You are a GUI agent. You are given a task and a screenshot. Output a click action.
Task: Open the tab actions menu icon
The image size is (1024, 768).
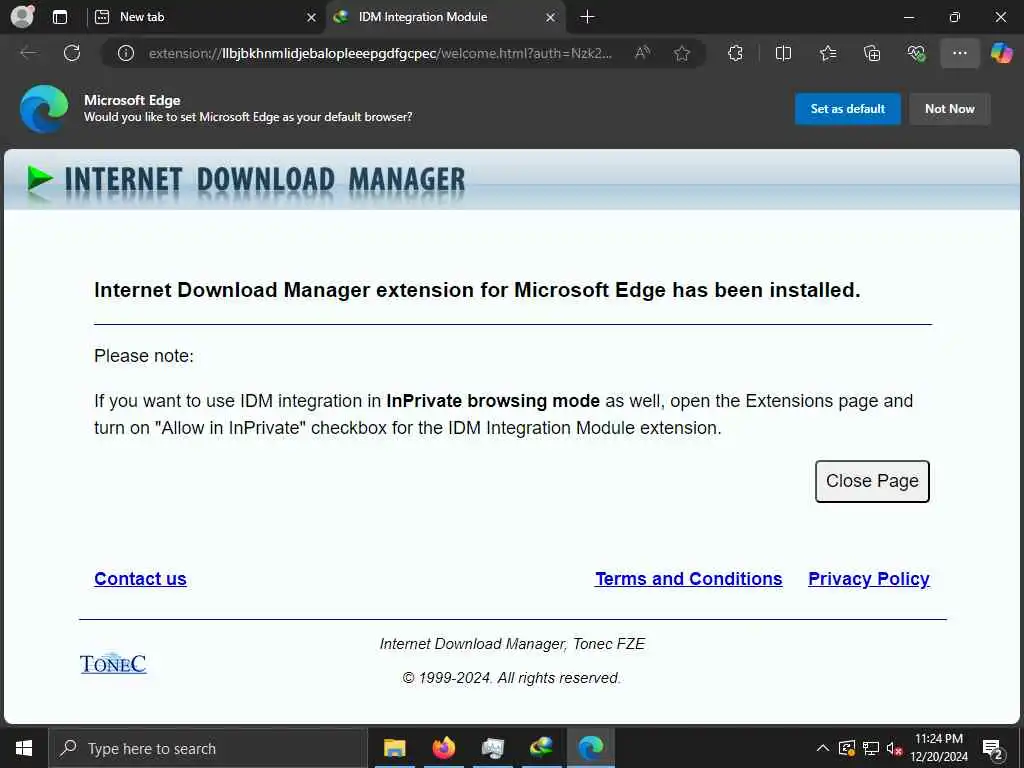[x=60, y=17]
